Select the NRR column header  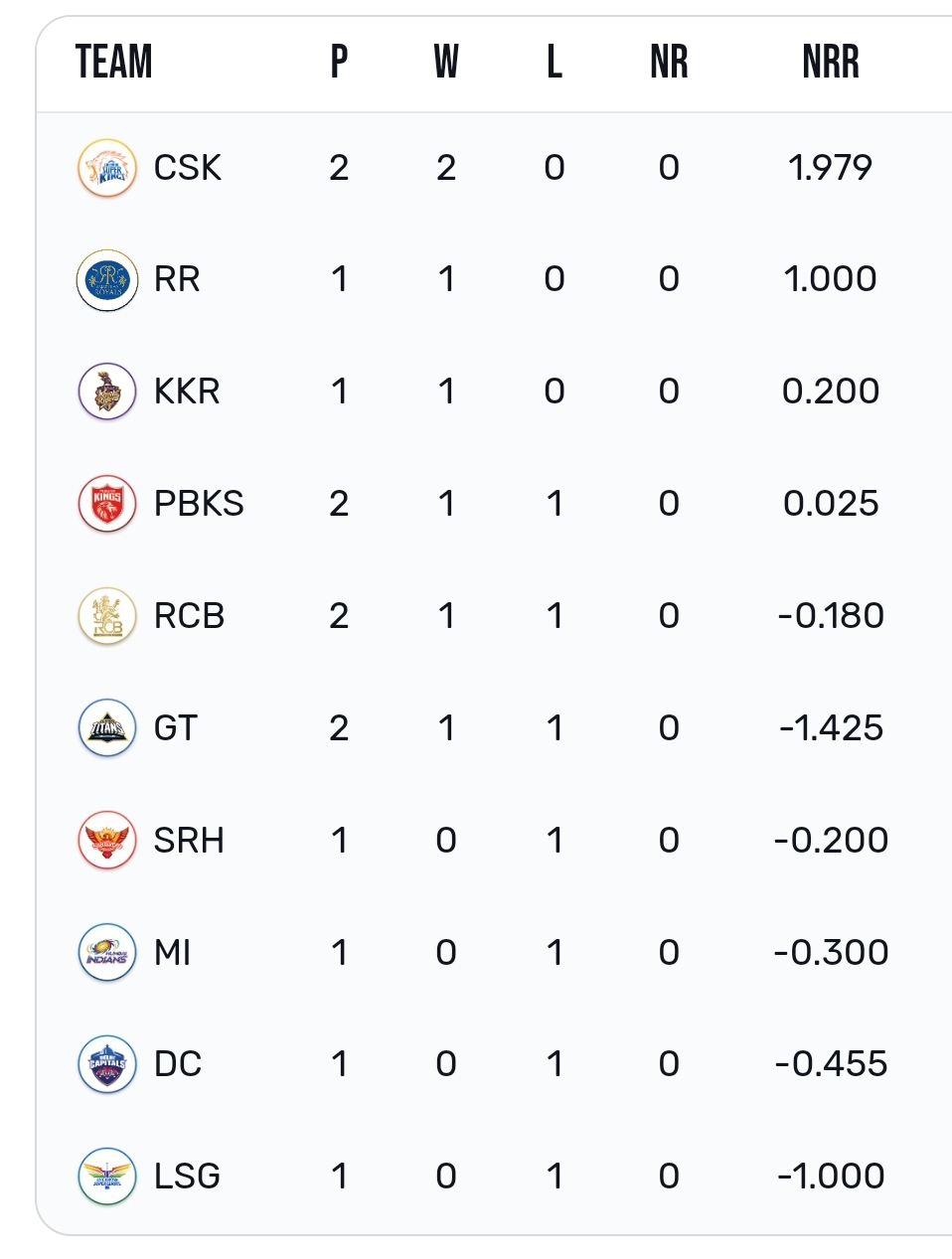click(831, 62)
